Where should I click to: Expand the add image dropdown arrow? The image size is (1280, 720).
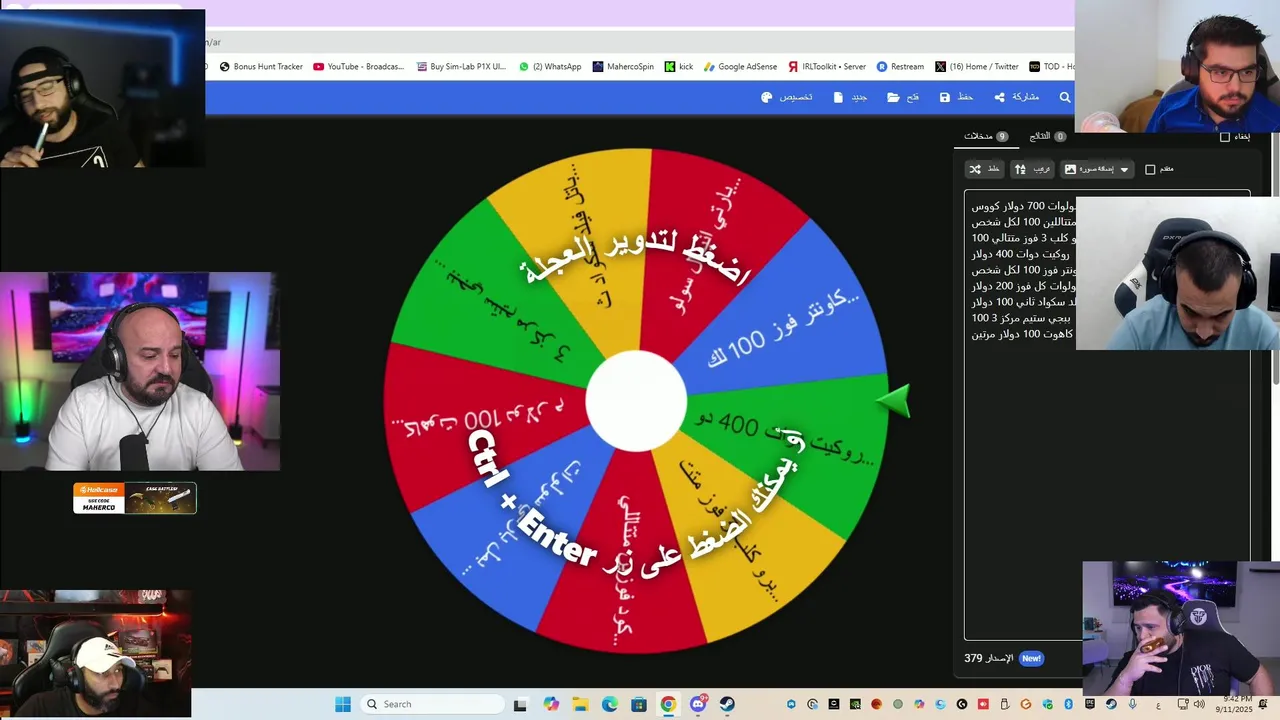1124,170
